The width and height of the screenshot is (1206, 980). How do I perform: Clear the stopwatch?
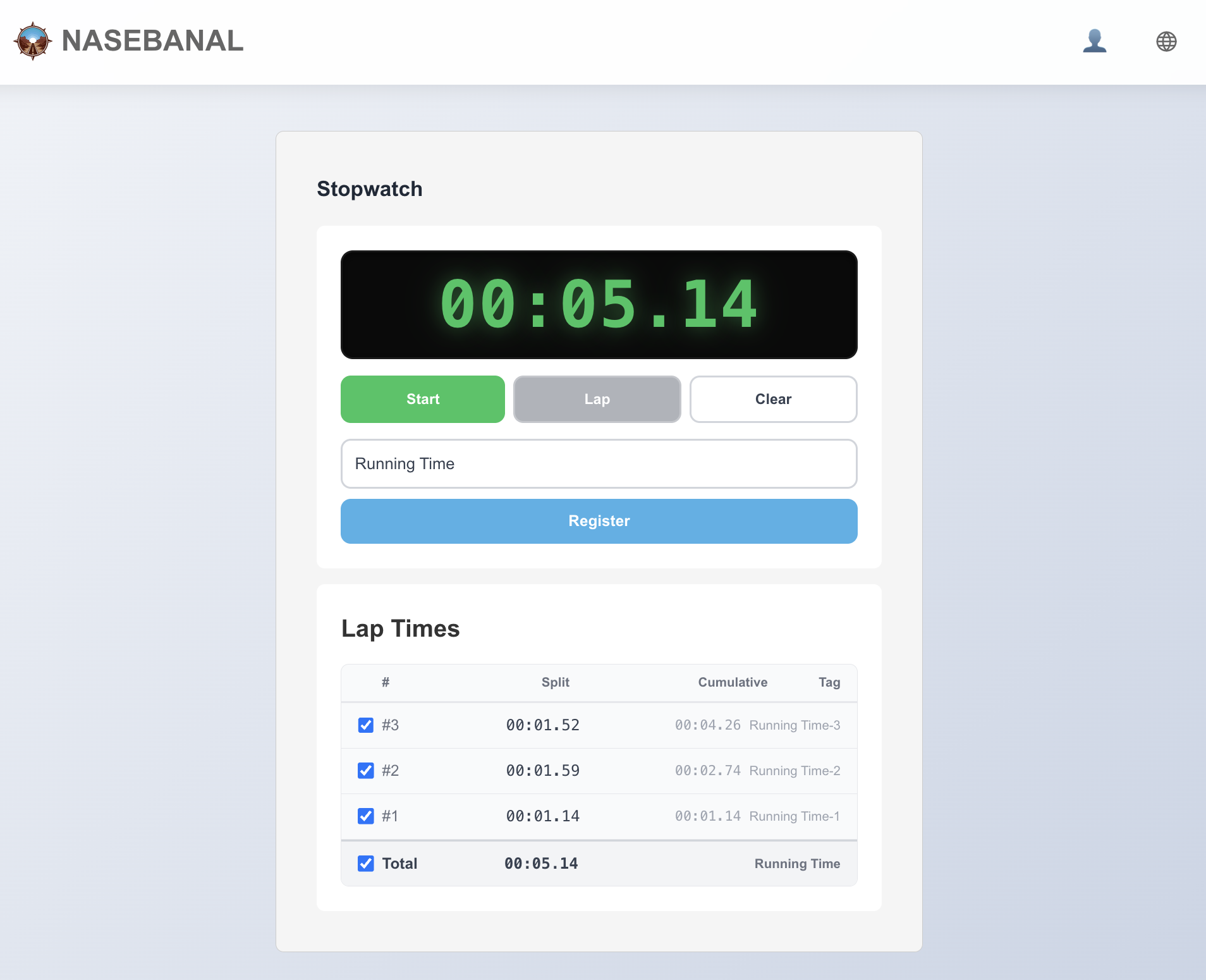pos(773,399)
